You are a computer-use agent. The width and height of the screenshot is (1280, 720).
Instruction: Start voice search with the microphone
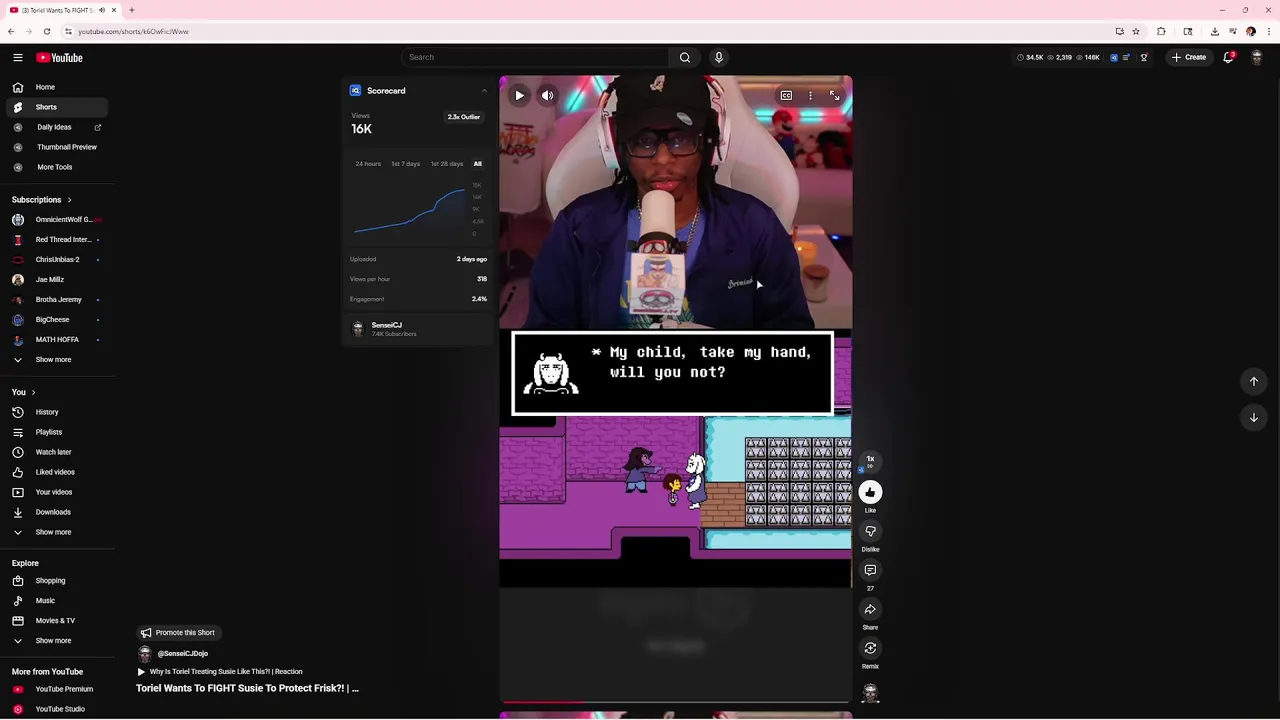click(718, 57)
